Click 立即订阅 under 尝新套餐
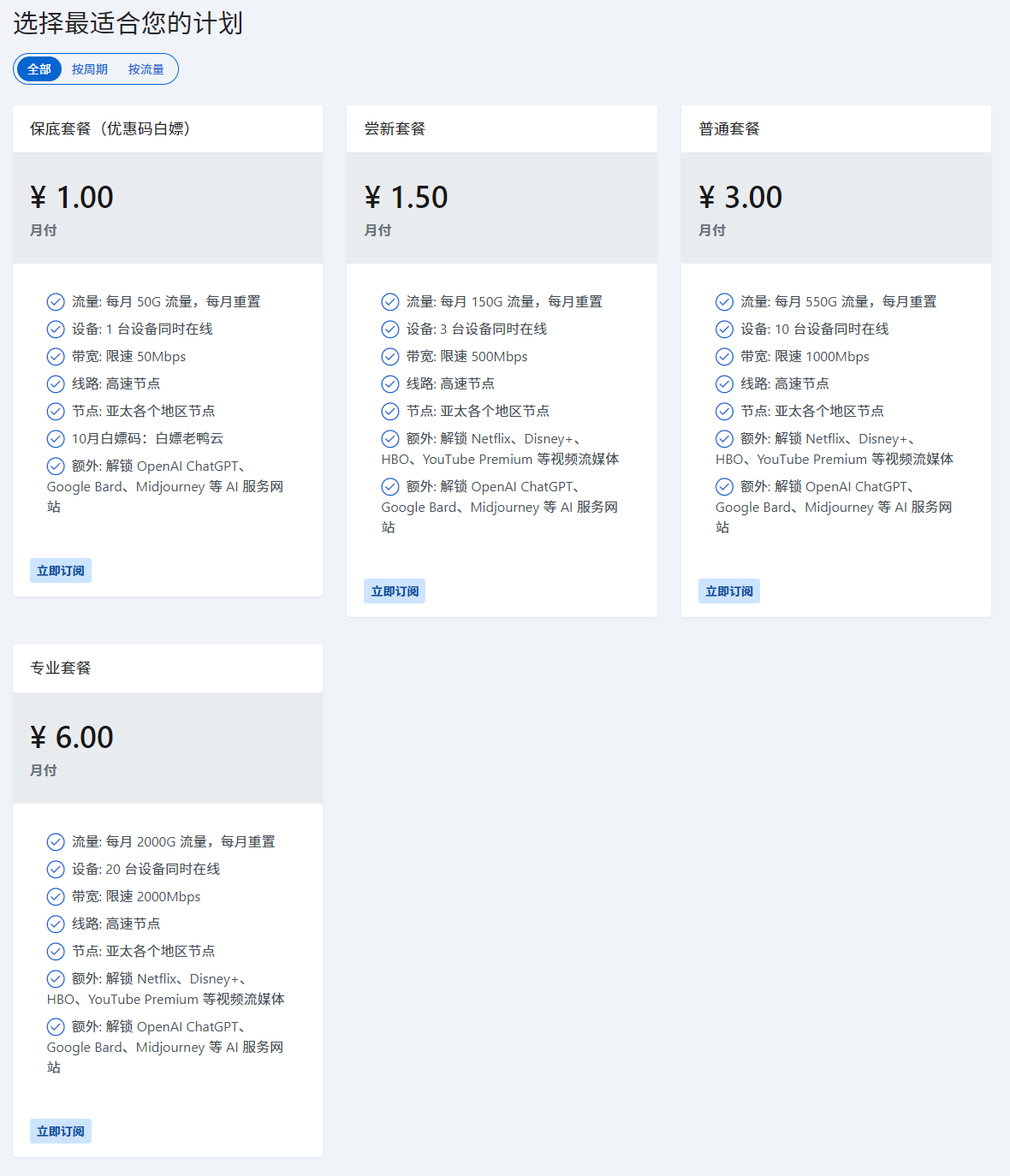The width and height of the screenshot is (1010, 1176). pyautogui.click(x=395, y=591)
